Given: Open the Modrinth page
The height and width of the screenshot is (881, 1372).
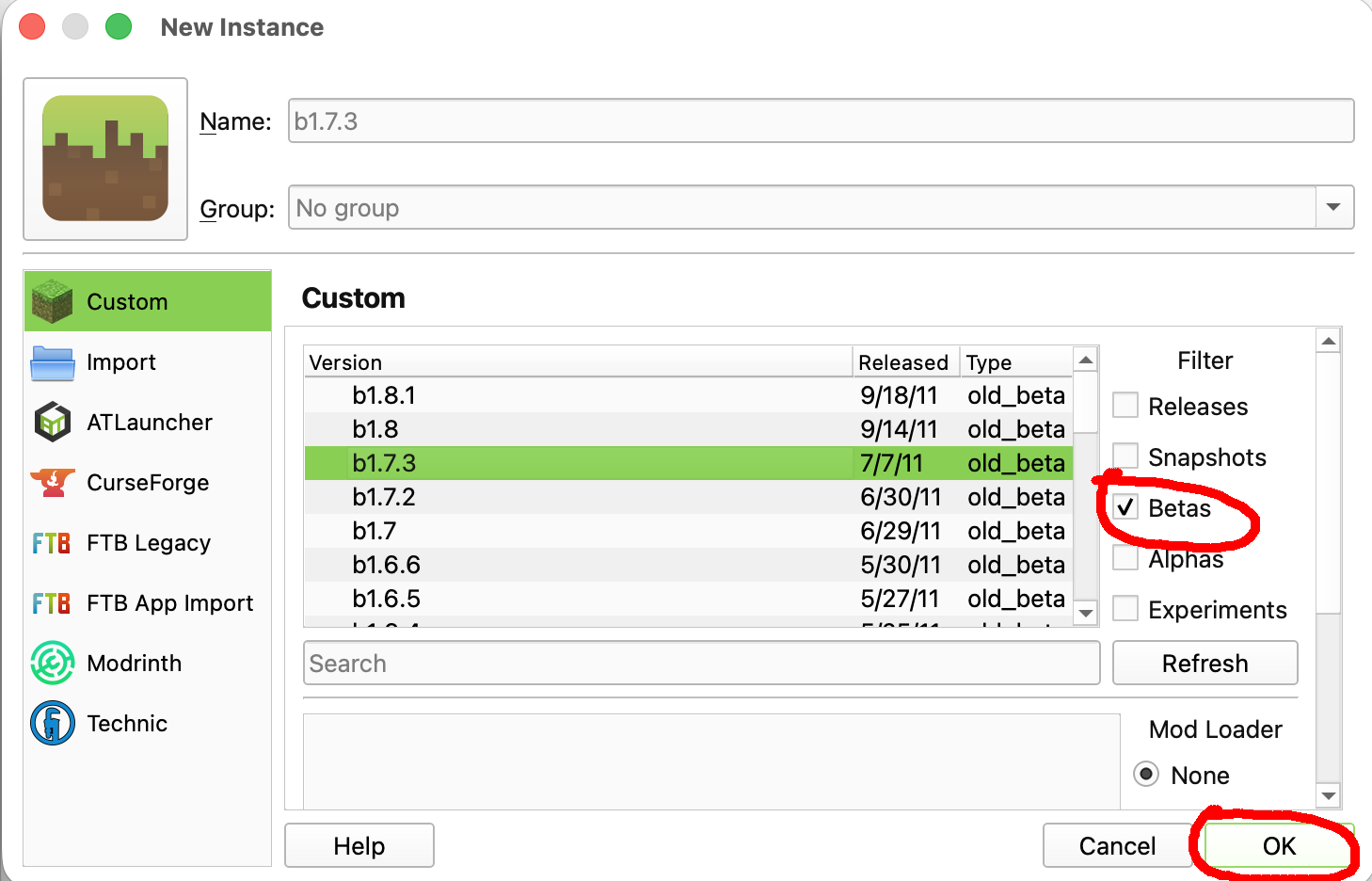Looking at the screenshot, I should click(x=148, y=664).
